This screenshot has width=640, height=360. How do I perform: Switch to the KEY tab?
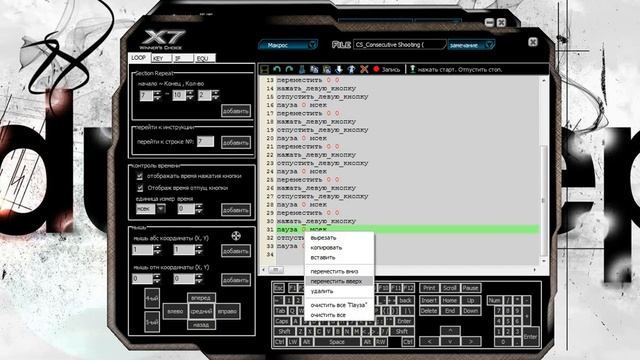coord(160,58)
